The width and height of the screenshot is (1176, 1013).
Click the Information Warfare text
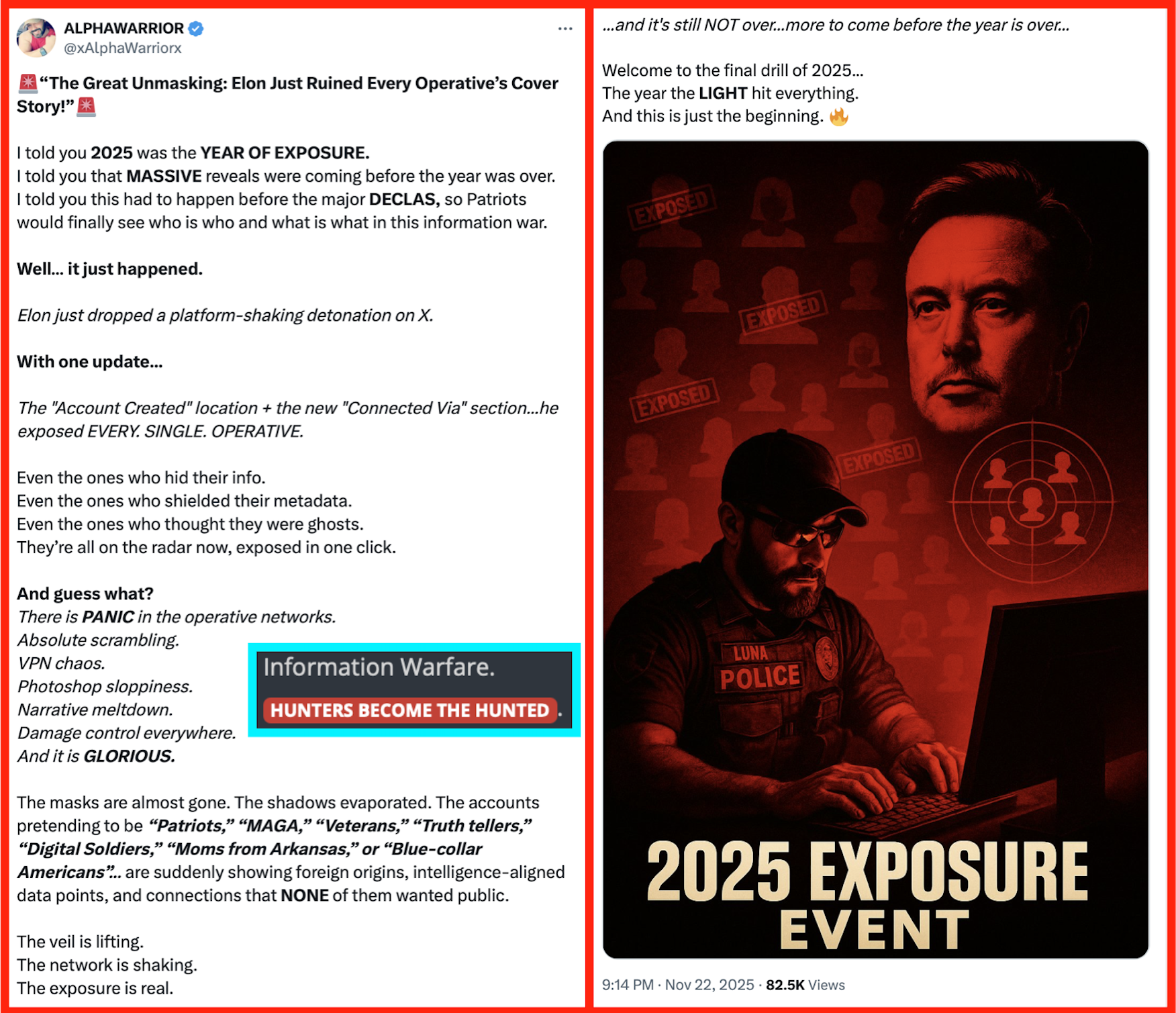pos(379,667)
